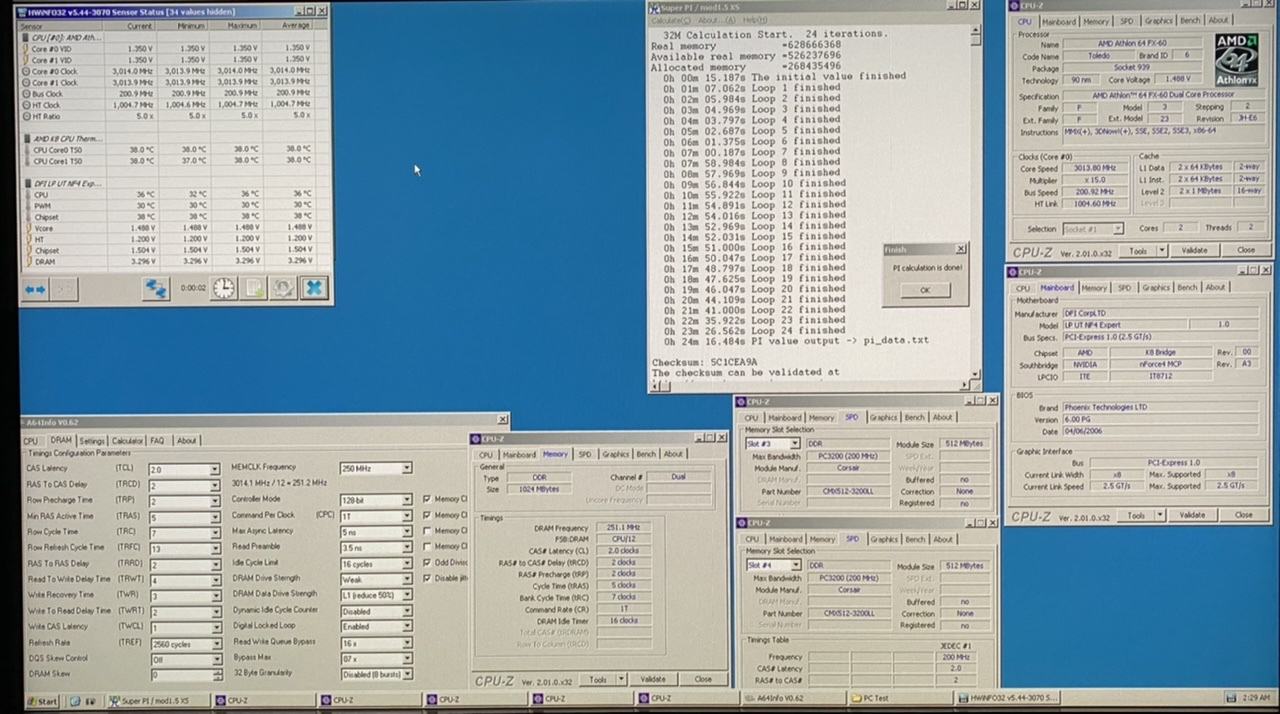The image size is (1280, 714).
Task: Close sensors with HWiNFO blue X icon
Action: click(x=314, y=288)
